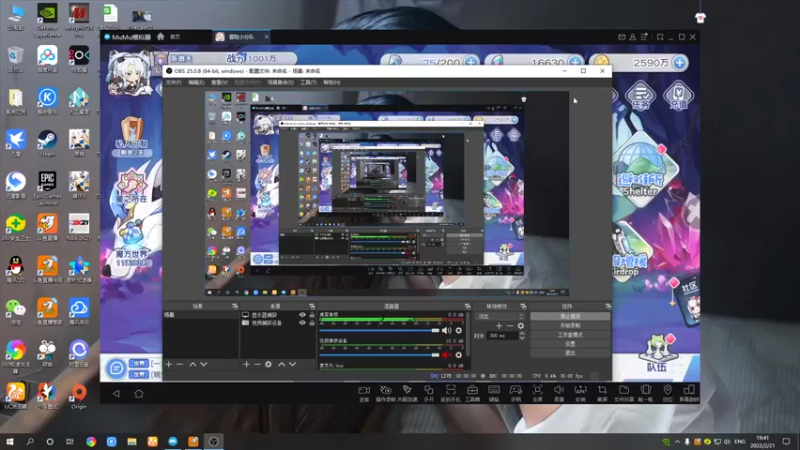Open the Origin desktop shortcut
Viewport: 800px width, 450px height.
79,396
